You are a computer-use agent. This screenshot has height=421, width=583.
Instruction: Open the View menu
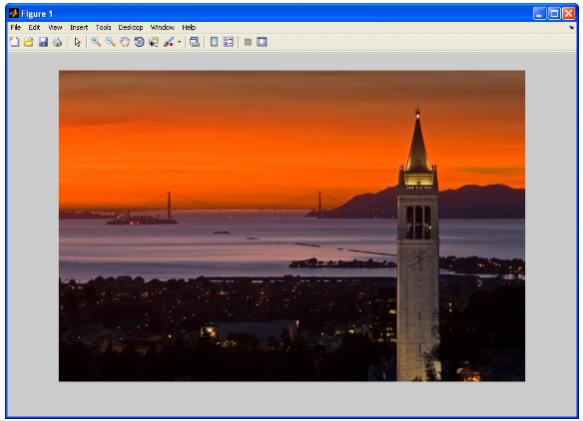point(55,28)
